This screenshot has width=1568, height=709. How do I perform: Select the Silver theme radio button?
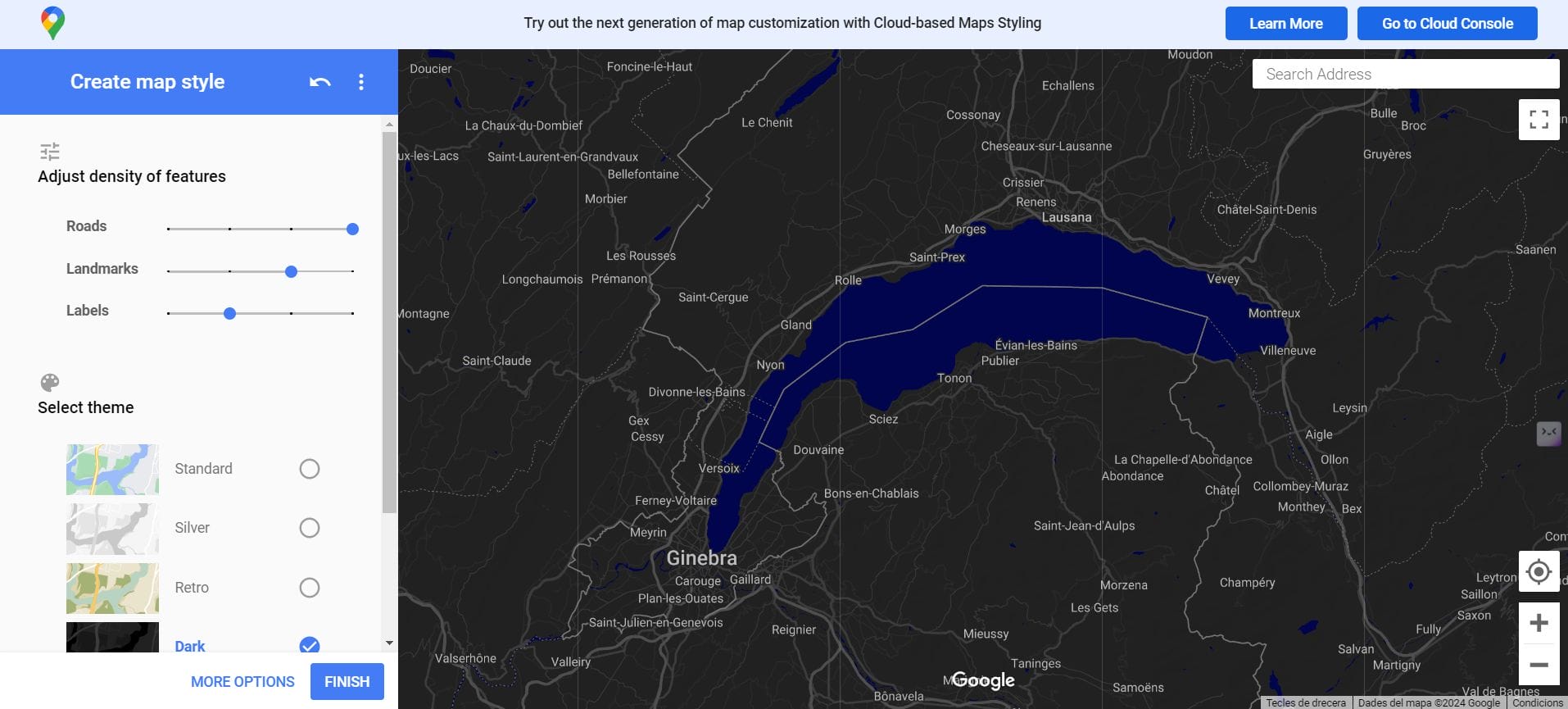310,528
